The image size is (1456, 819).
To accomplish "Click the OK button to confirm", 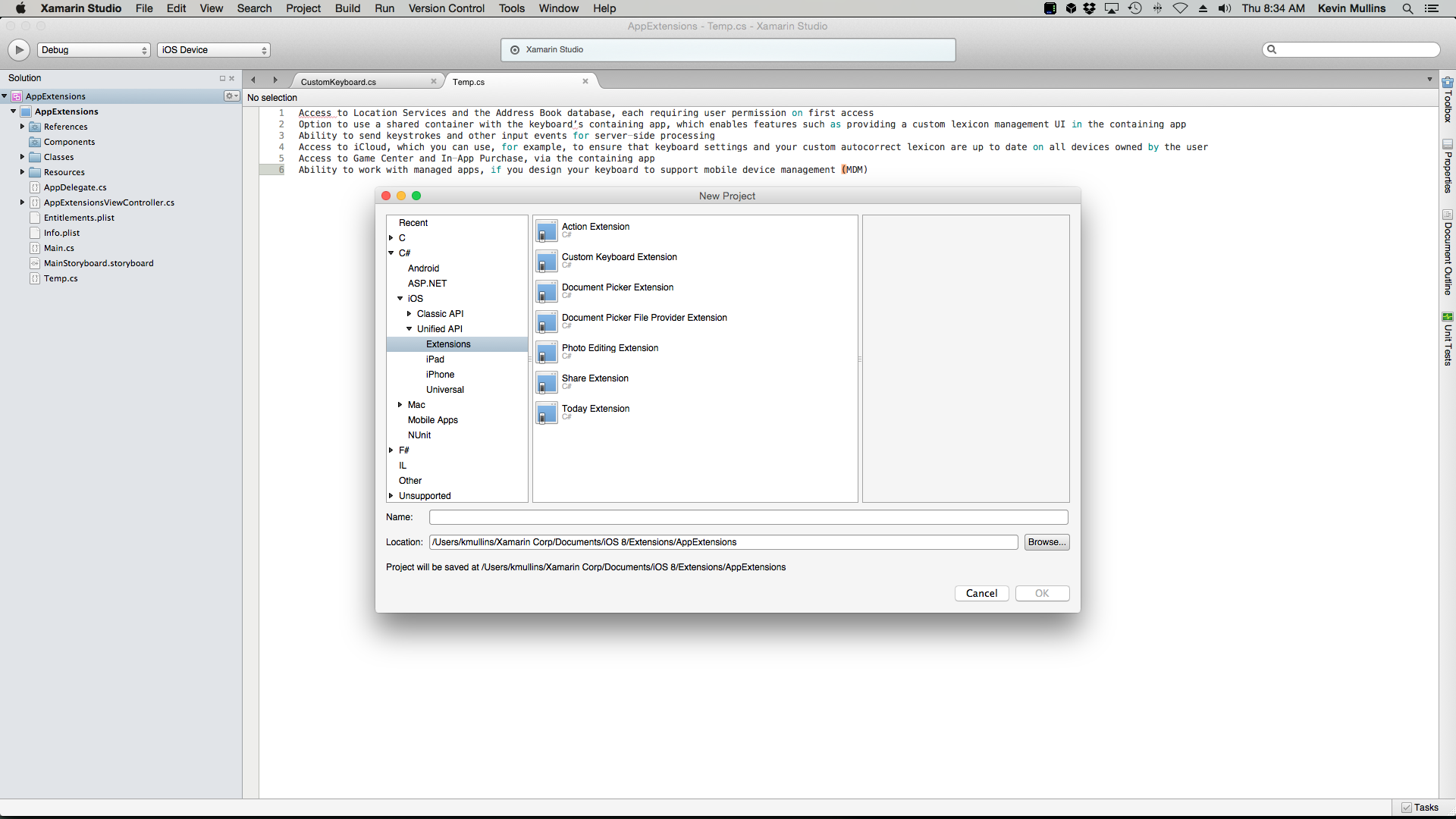I will coord(1041,593).
